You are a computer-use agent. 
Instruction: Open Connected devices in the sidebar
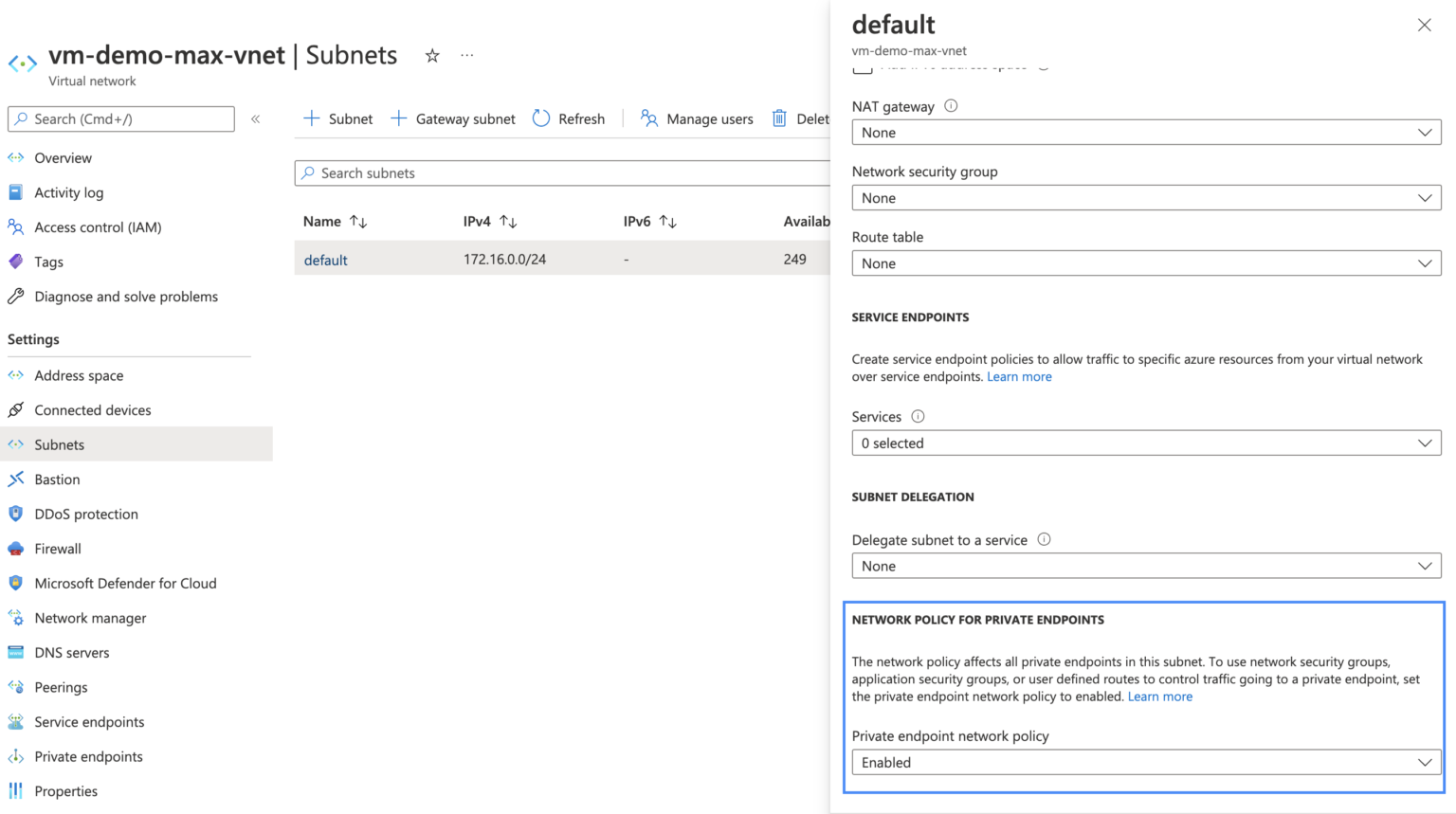point(93,410)
